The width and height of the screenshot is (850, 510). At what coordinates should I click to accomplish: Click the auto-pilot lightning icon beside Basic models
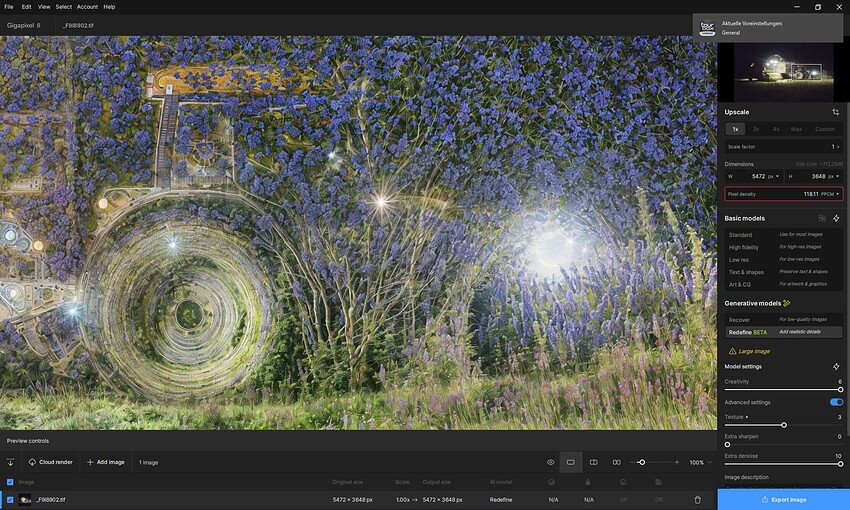coord(836,218)
